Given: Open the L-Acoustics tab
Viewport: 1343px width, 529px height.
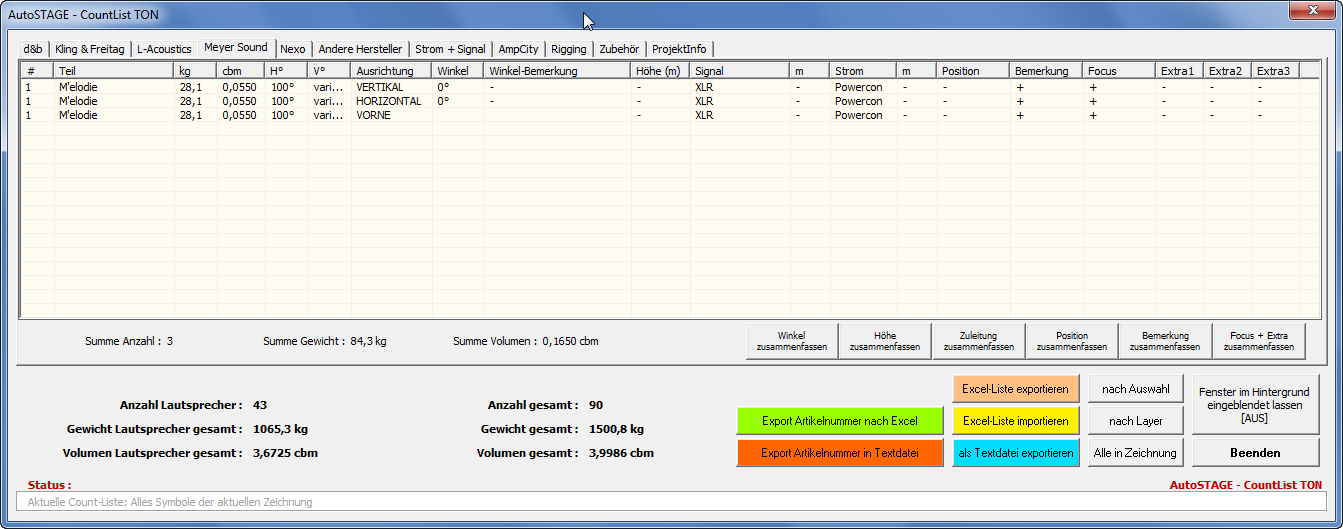Looking at the screenshot, I should click(x=164, y=49).
